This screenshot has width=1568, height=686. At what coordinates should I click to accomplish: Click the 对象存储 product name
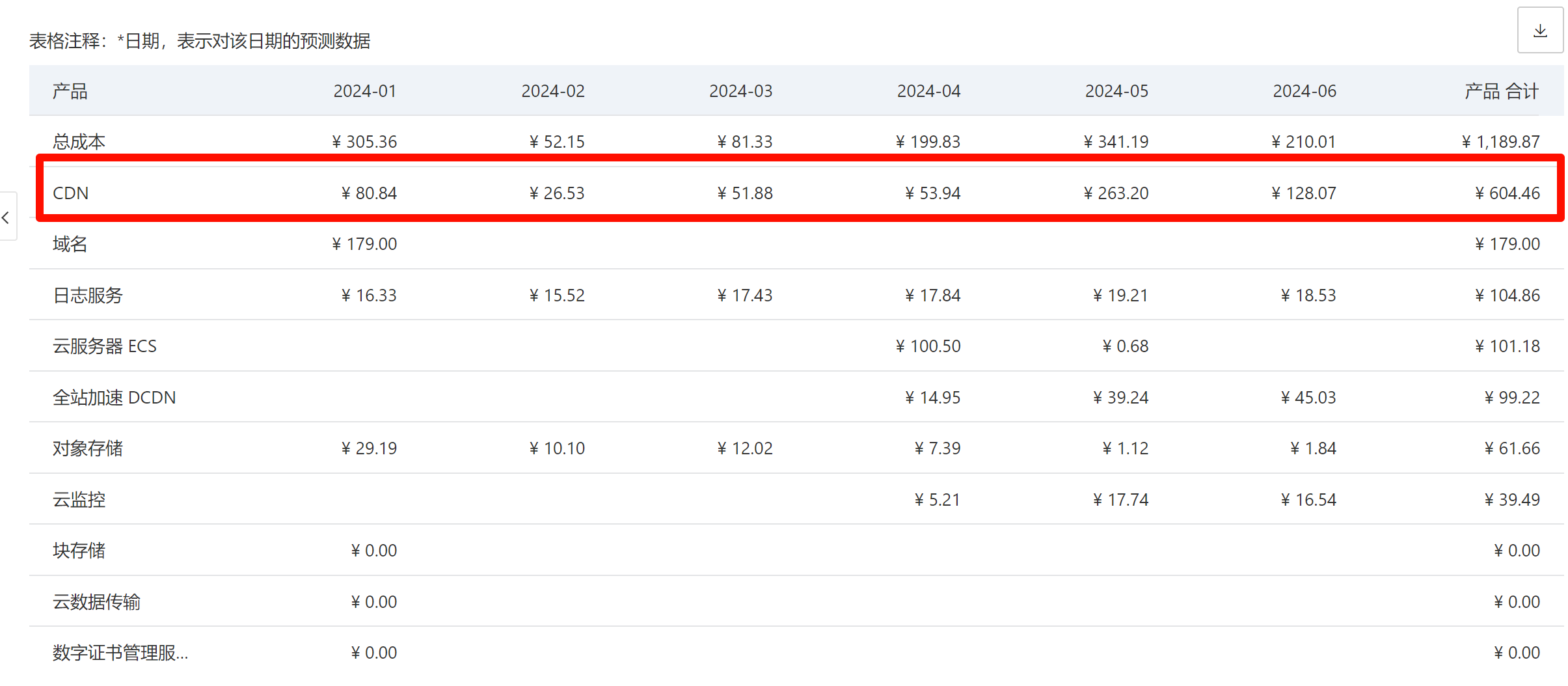[87, 448]
